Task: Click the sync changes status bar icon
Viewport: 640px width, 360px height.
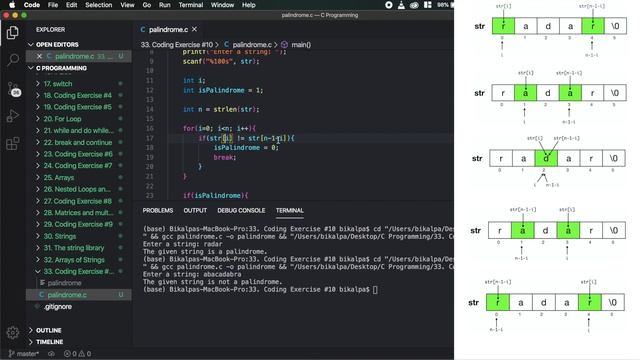Action: coord(51,354)
